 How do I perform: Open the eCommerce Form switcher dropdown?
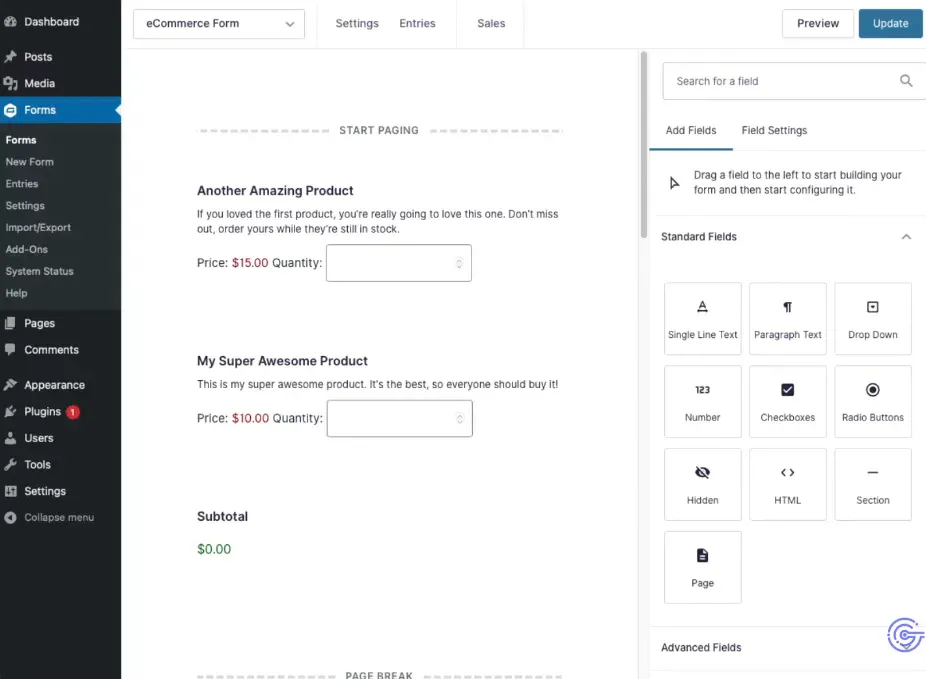[218, 24]
